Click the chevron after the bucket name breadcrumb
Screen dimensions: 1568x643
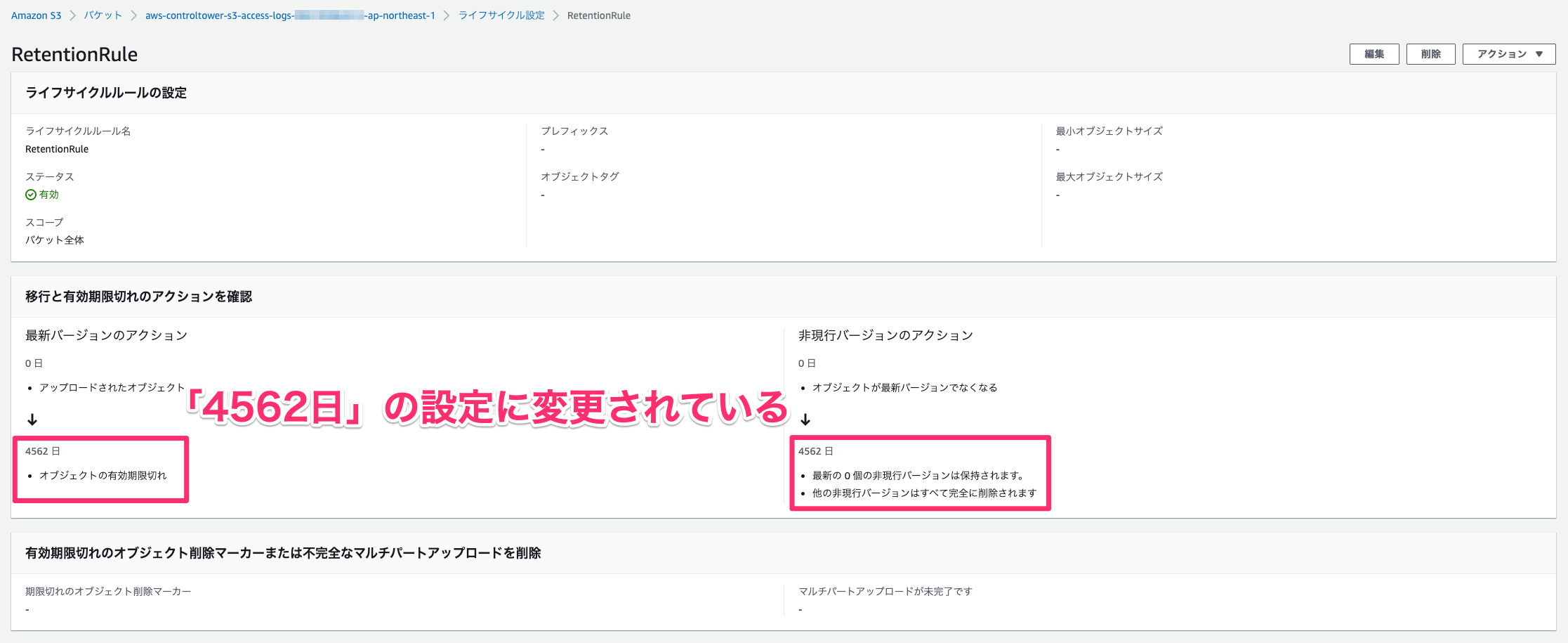pos(448,15)
